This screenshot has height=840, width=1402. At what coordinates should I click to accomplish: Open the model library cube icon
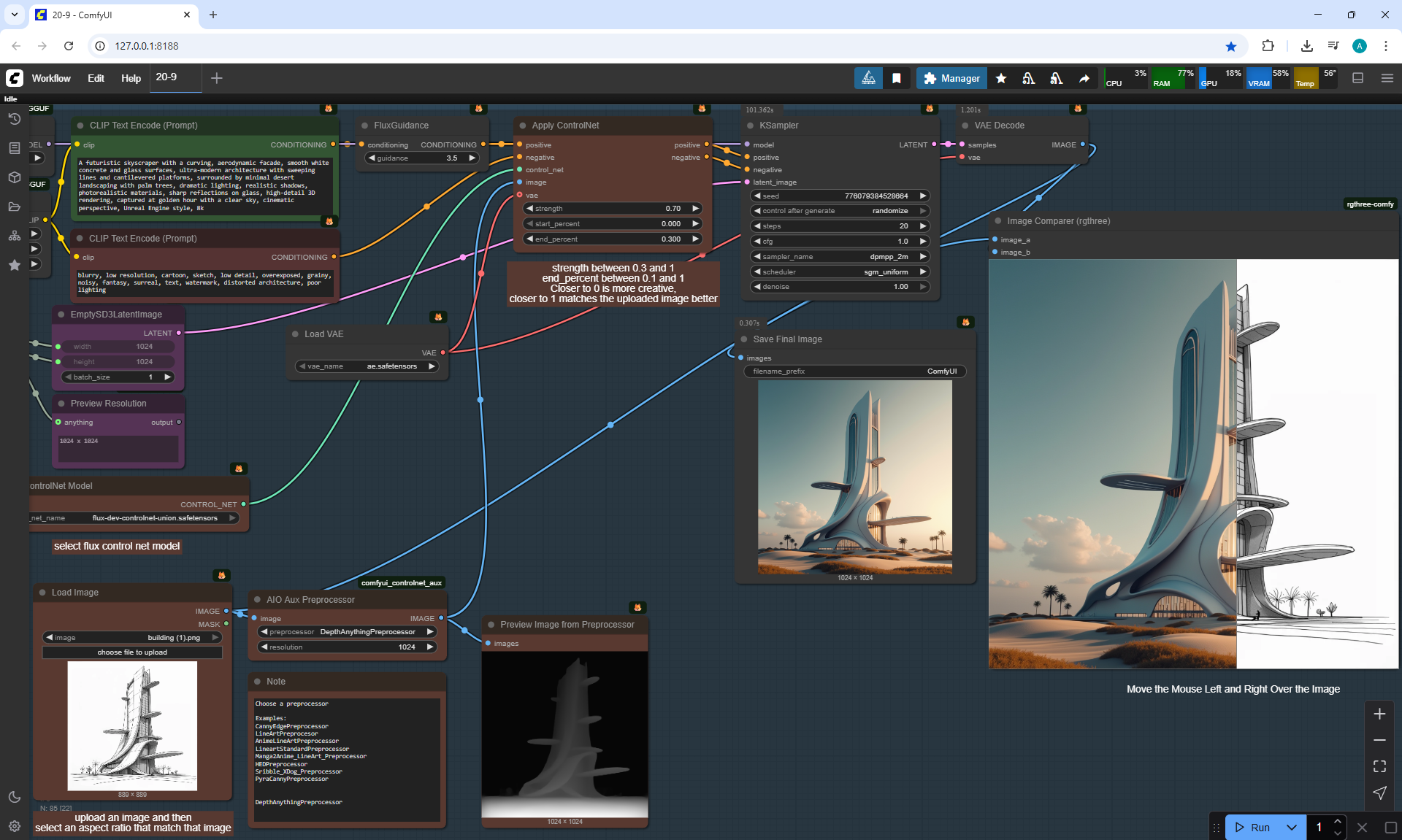pyautogui.click(x=14, y=177)
